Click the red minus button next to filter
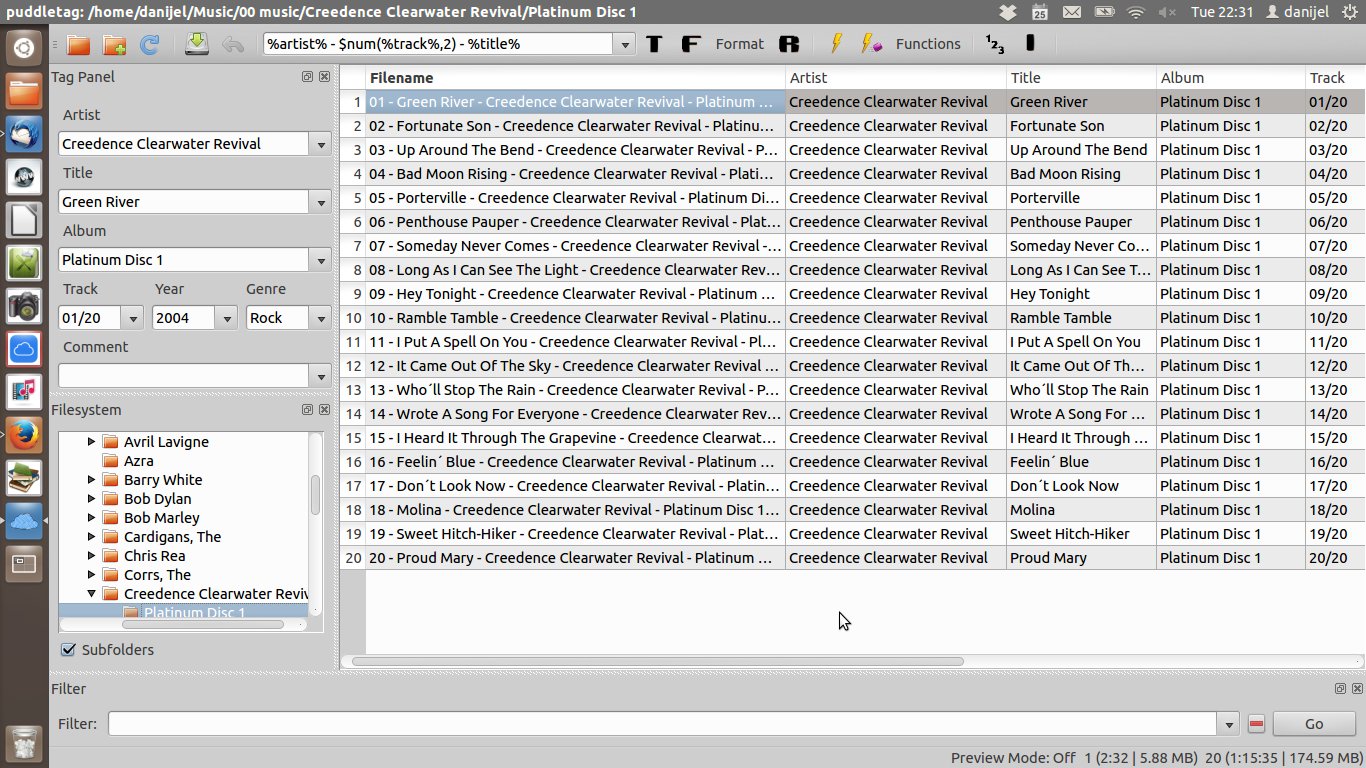The height and width of the screenshot is (768, 1366). pyautogui.click(x=1257, y=724)
